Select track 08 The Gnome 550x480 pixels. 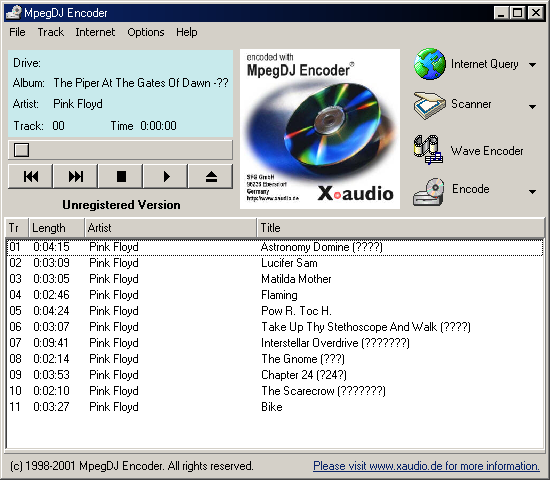tap(275, 359)
